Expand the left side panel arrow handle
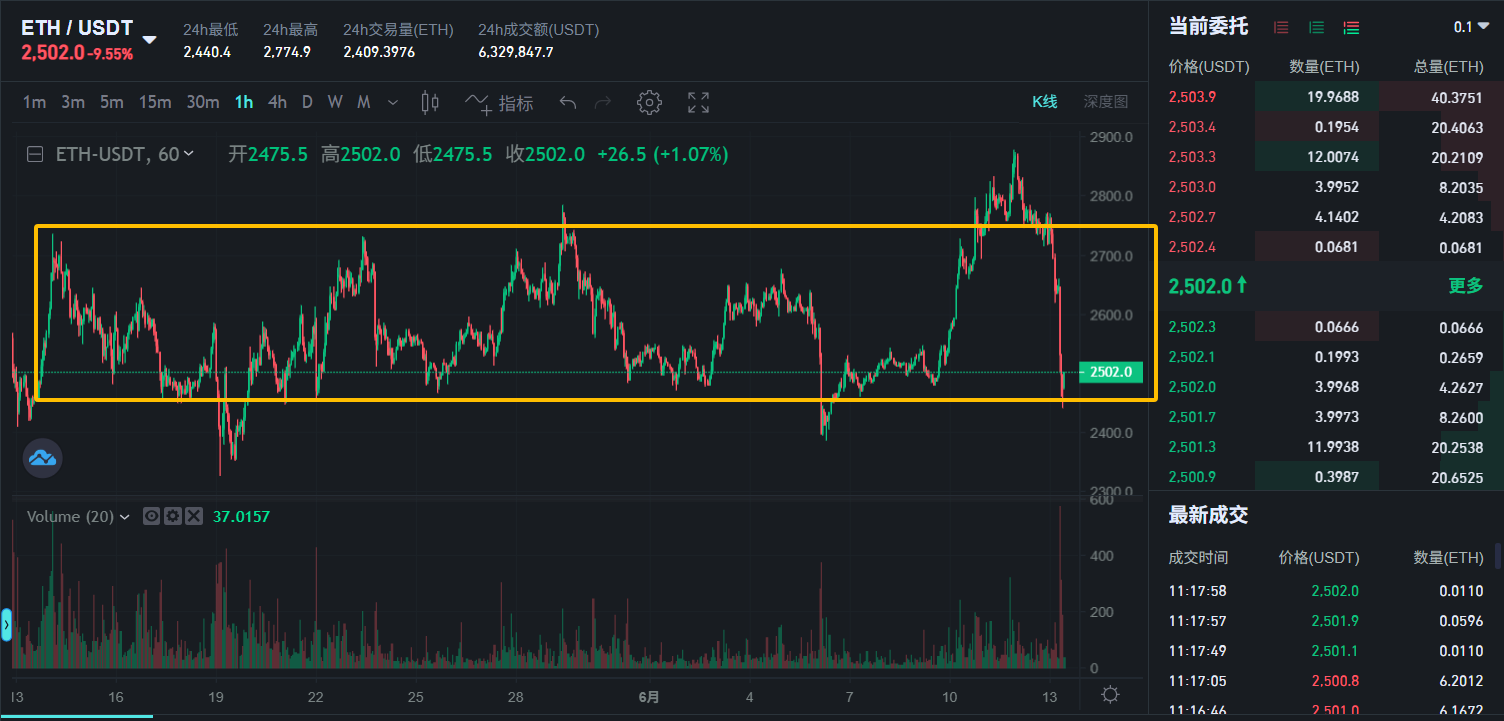The width and height of the screenshot is (1504, 721). [6, 626]
